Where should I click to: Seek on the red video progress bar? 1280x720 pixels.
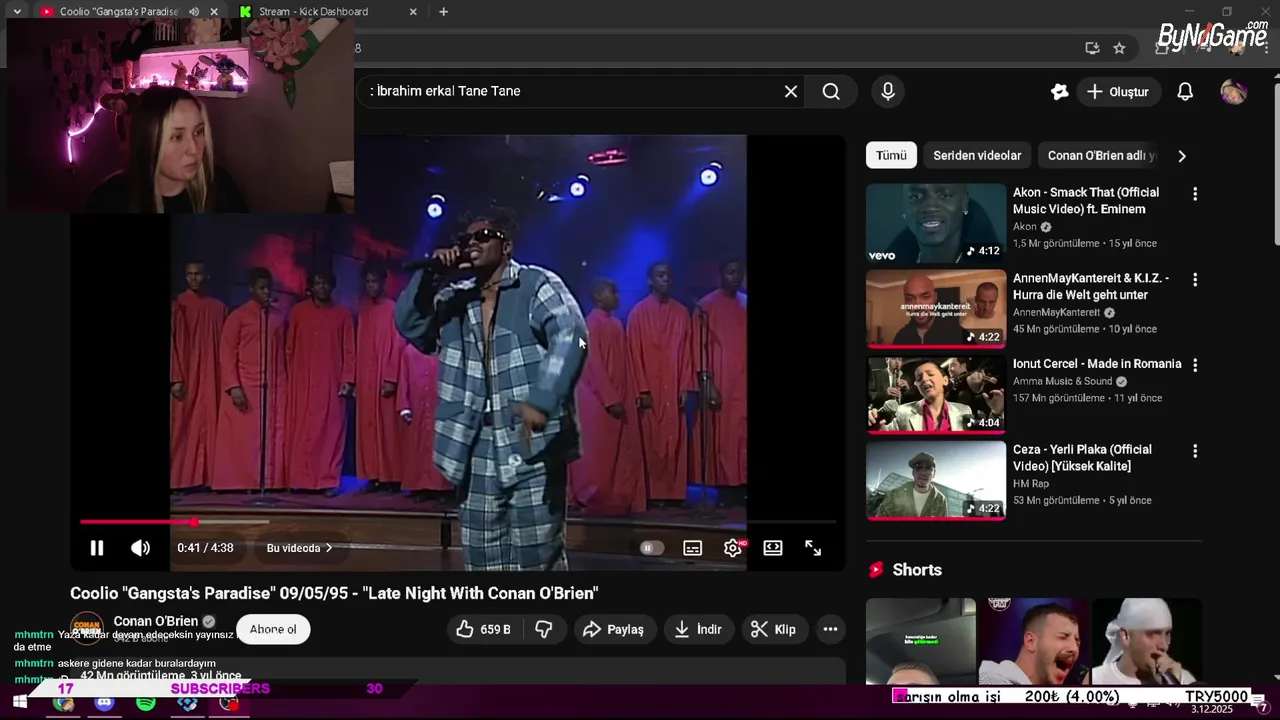click(457, 522)
